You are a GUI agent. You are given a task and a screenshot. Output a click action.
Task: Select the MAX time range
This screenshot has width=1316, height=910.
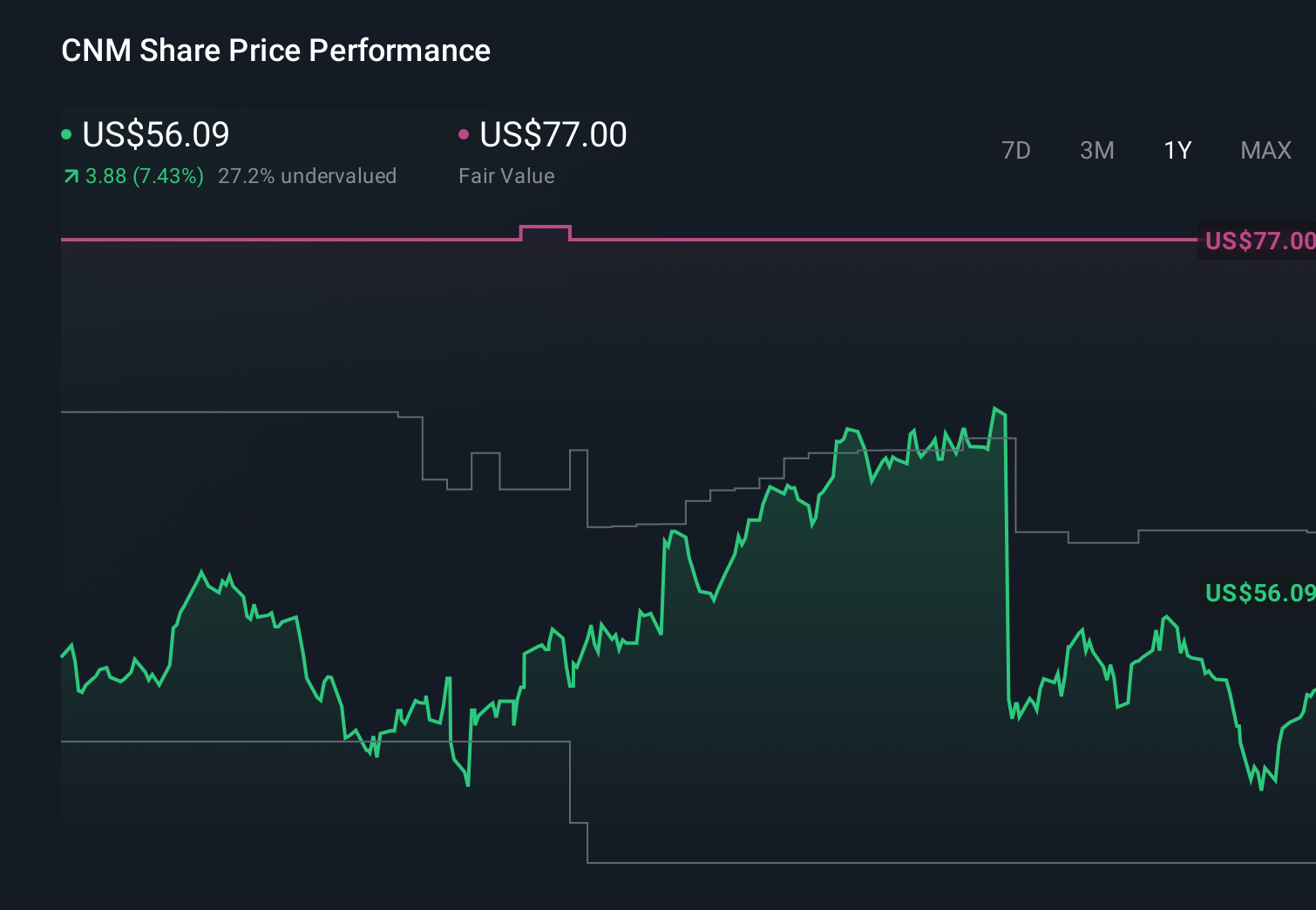[1265, 150]
